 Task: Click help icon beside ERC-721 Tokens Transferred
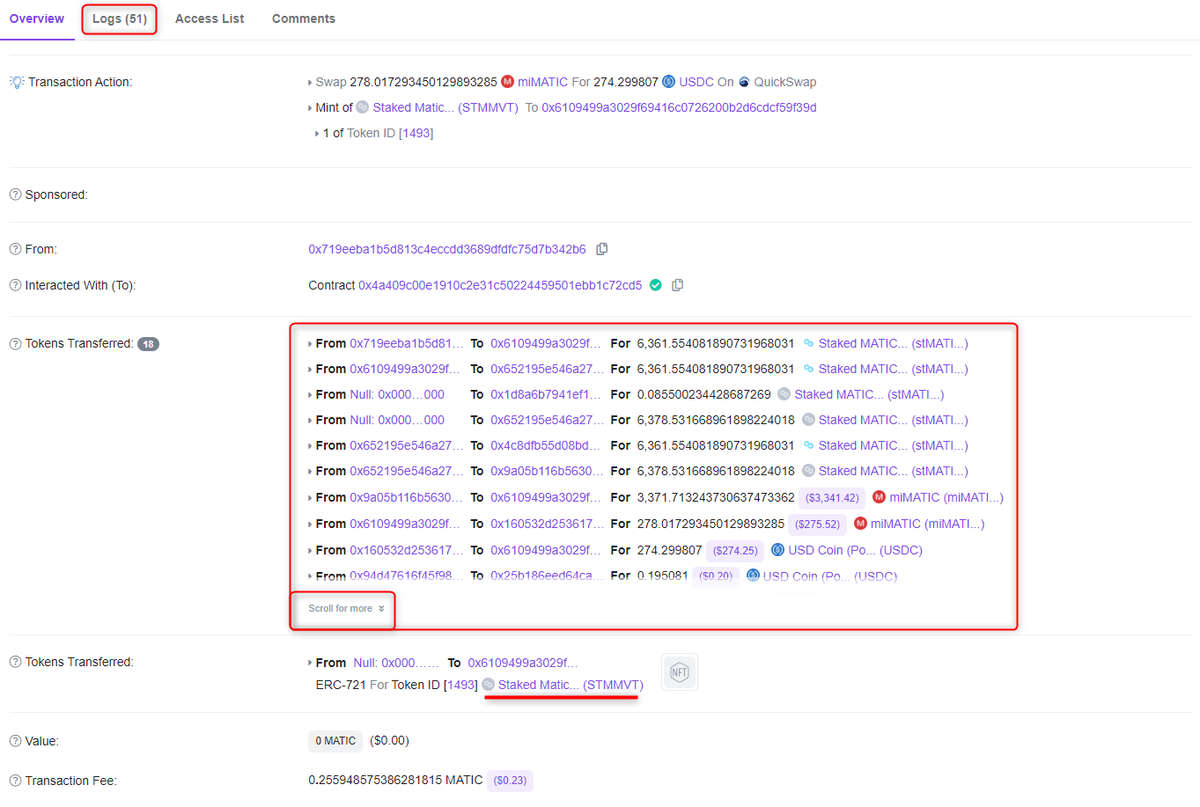15,662
